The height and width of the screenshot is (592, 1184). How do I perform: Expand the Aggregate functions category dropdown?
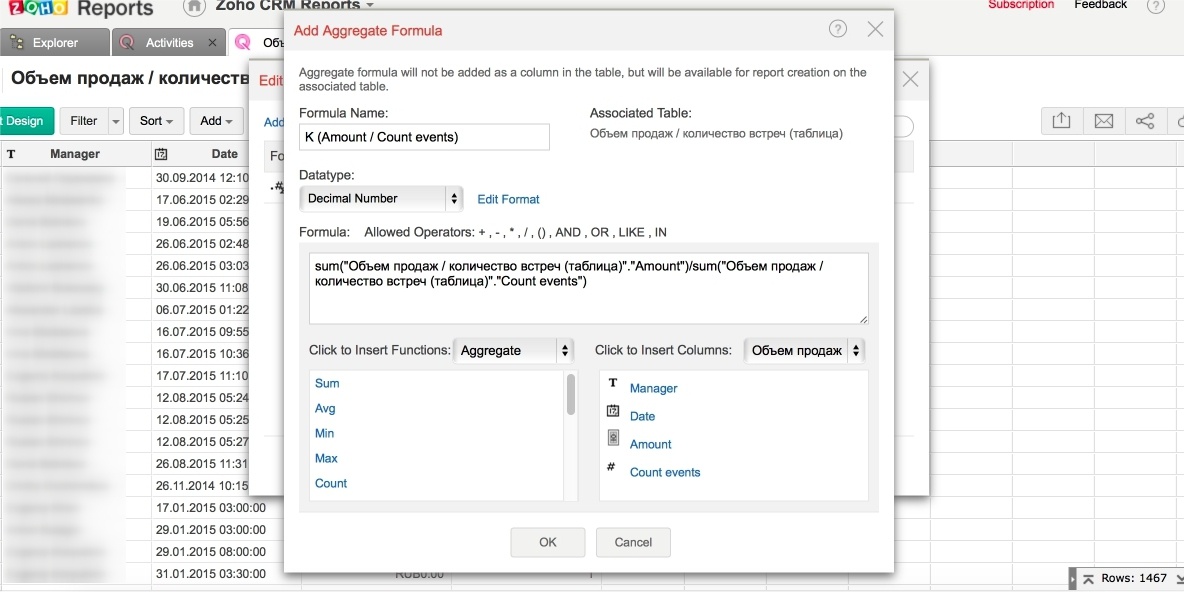(x=514, y=351)
